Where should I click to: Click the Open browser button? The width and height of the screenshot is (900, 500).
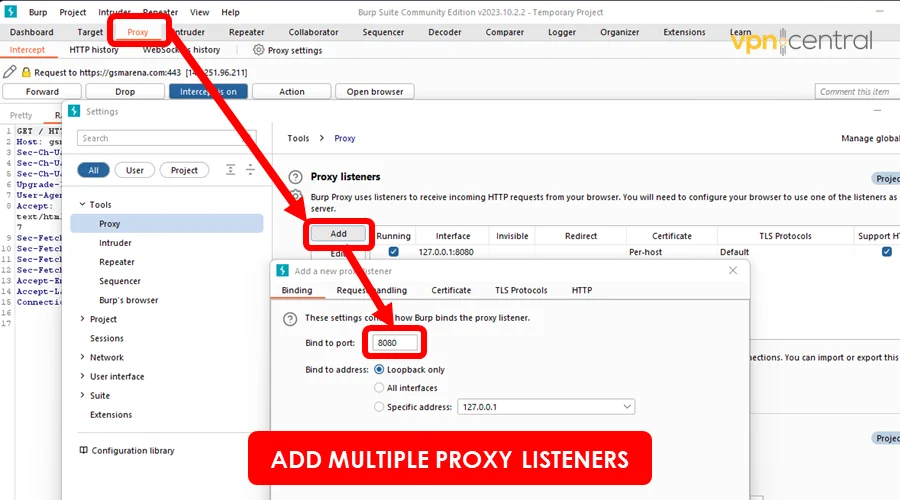click(375, 91)
